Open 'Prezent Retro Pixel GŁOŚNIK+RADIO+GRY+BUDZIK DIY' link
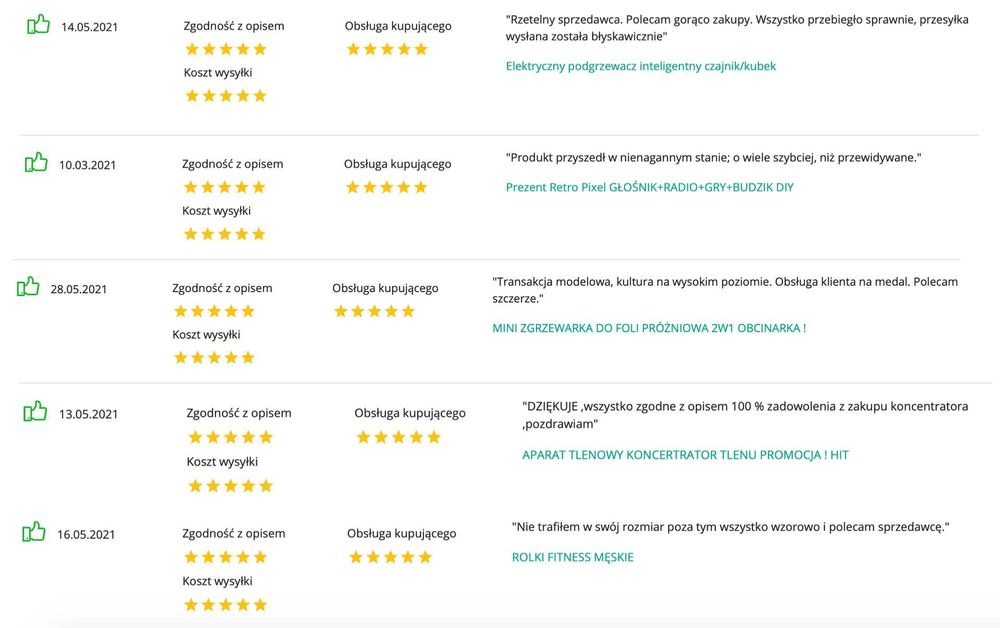The width and height of the screenshot is (1000, 628). pos(649,187)
